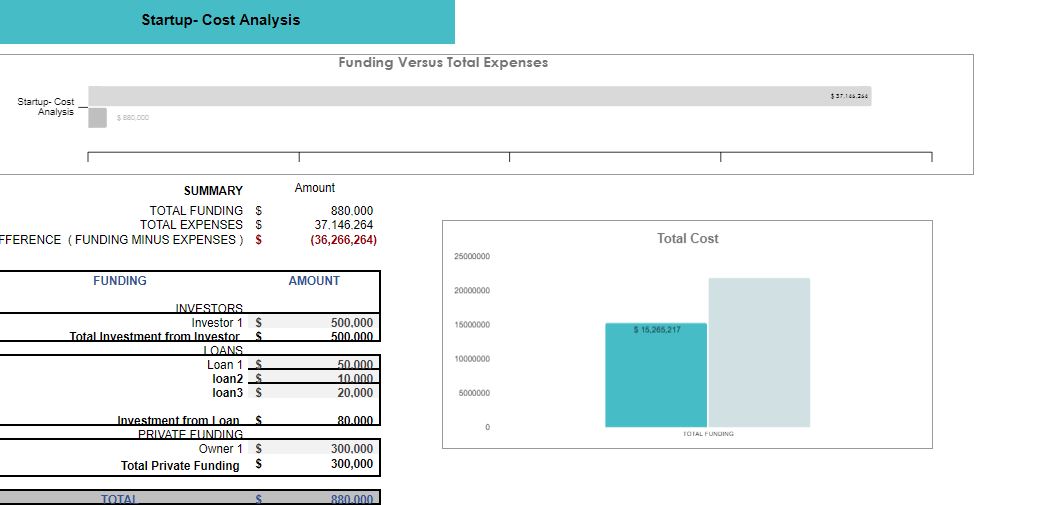
Task: Click the Loan 1 row label
Action: [x=225, y=365]
